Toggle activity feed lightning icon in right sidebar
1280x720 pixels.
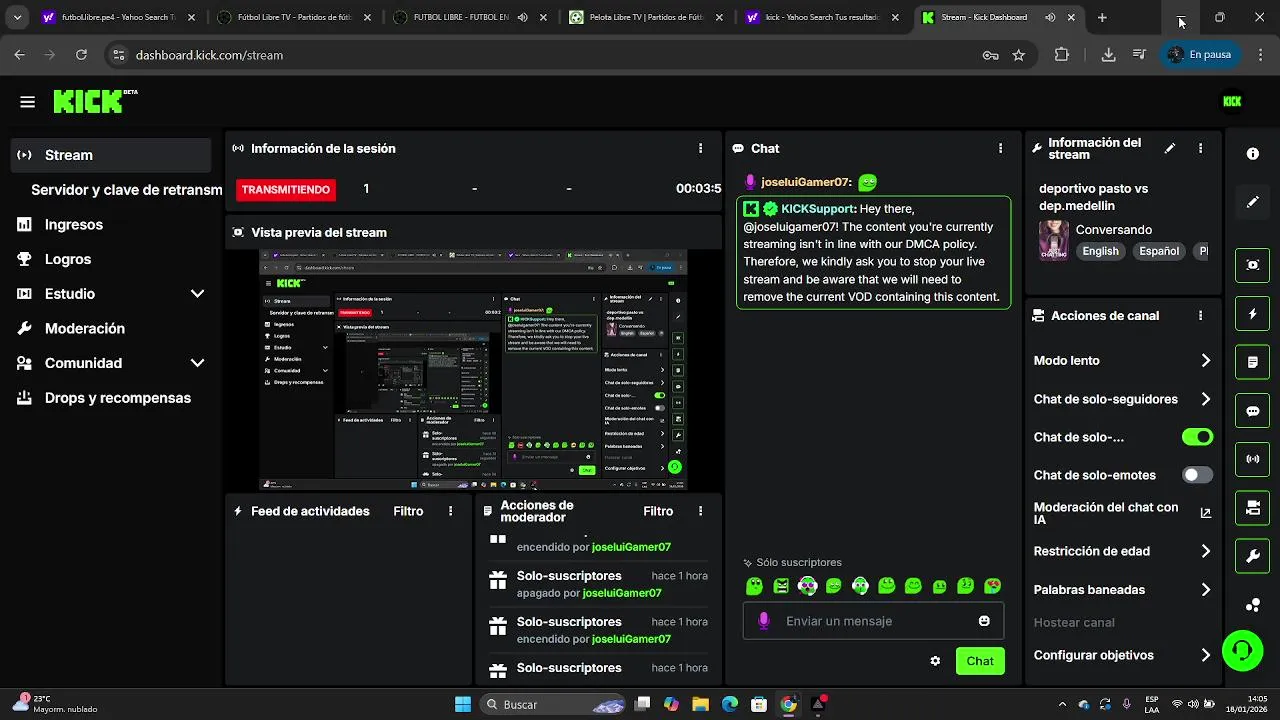click(x=1253, y=314)
